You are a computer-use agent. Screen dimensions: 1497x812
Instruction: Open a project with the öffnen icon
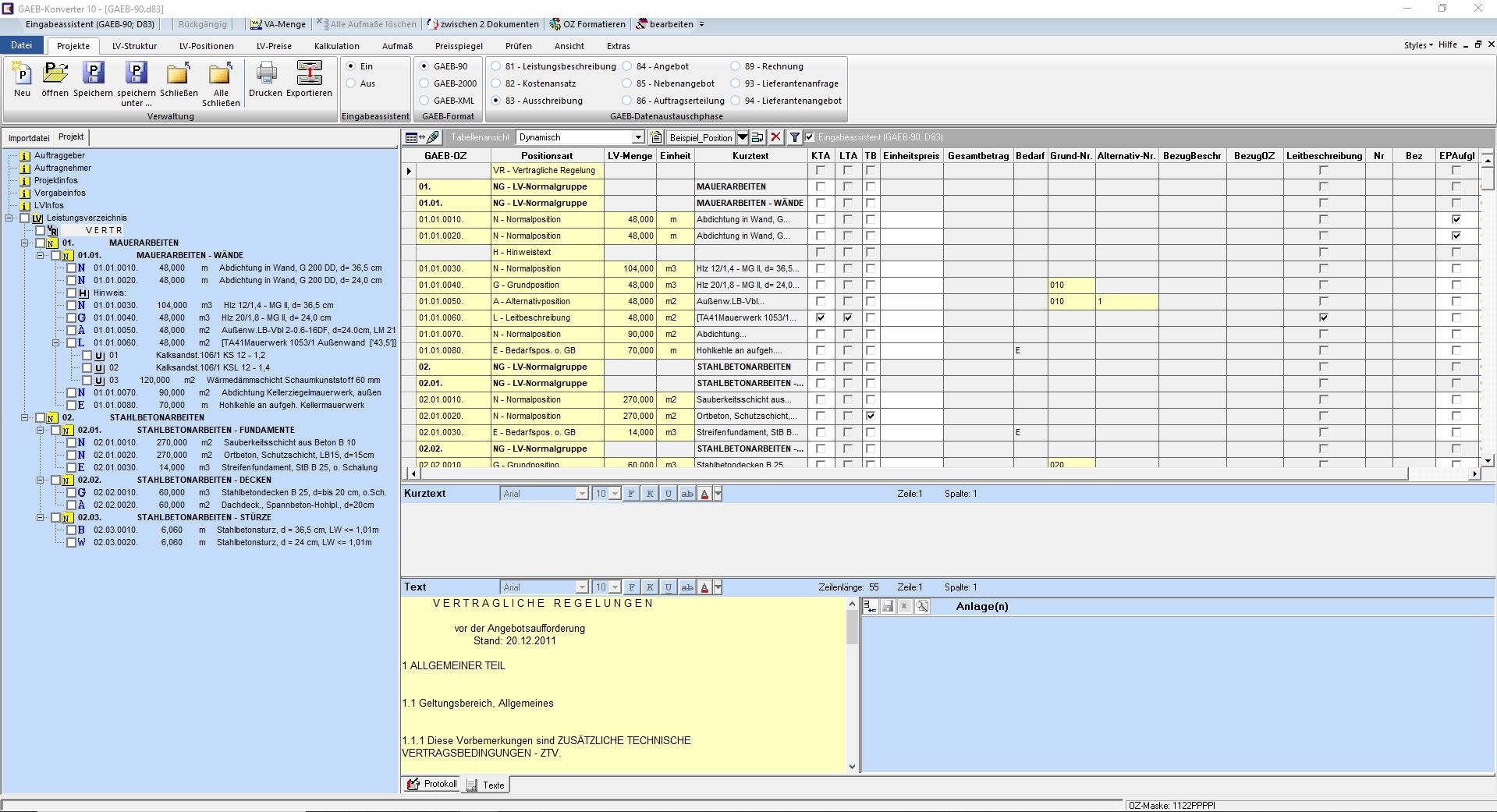(55, 74)
